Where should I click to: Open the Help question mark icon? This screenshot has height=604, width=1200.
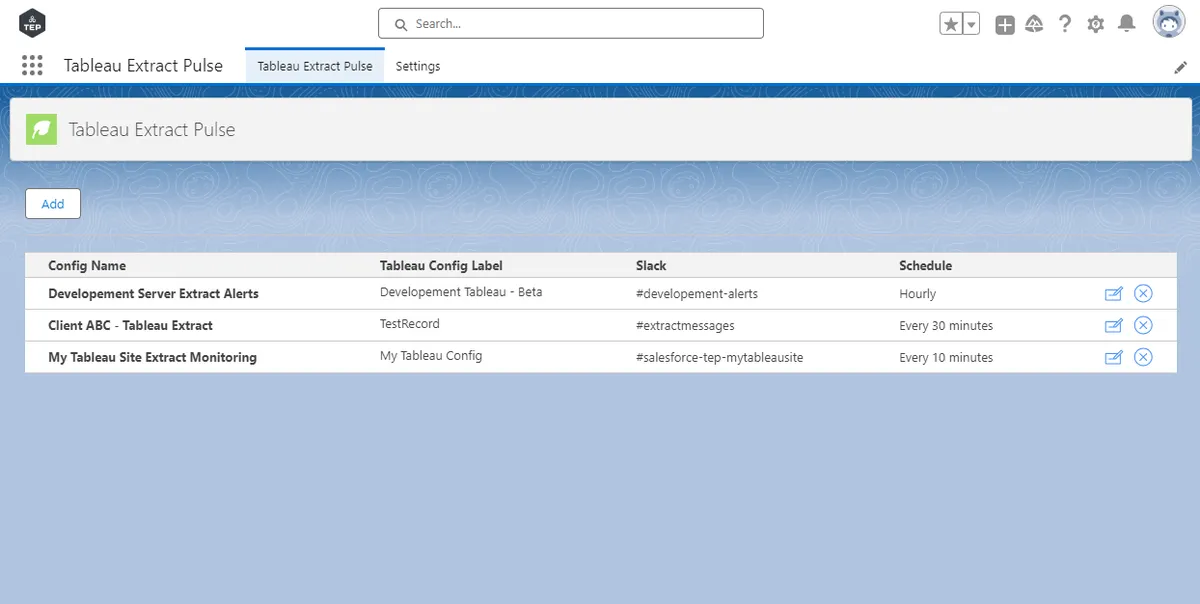point(1065,24)
